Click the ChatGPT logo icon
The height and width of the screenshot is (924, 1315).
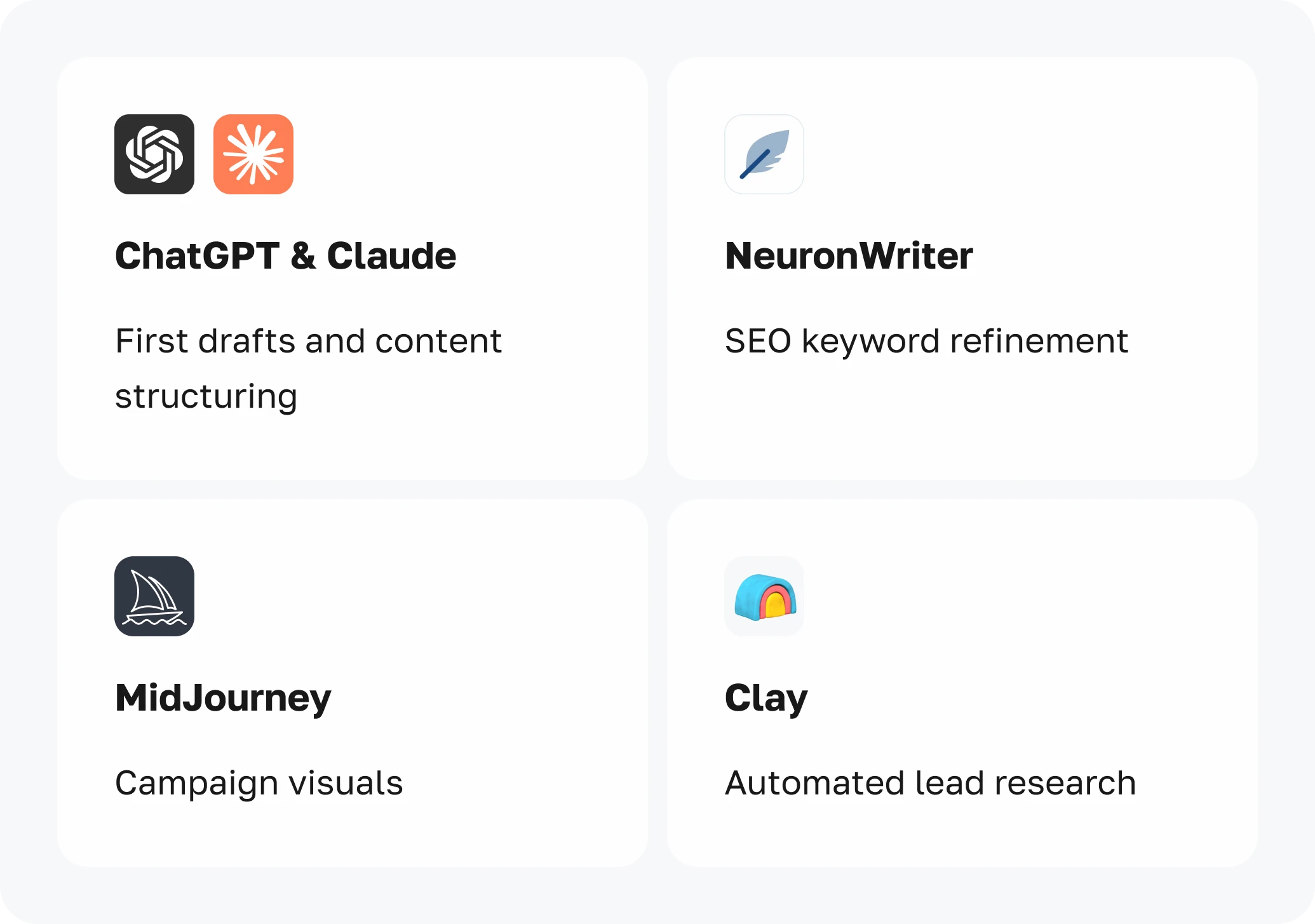[154, 154]
